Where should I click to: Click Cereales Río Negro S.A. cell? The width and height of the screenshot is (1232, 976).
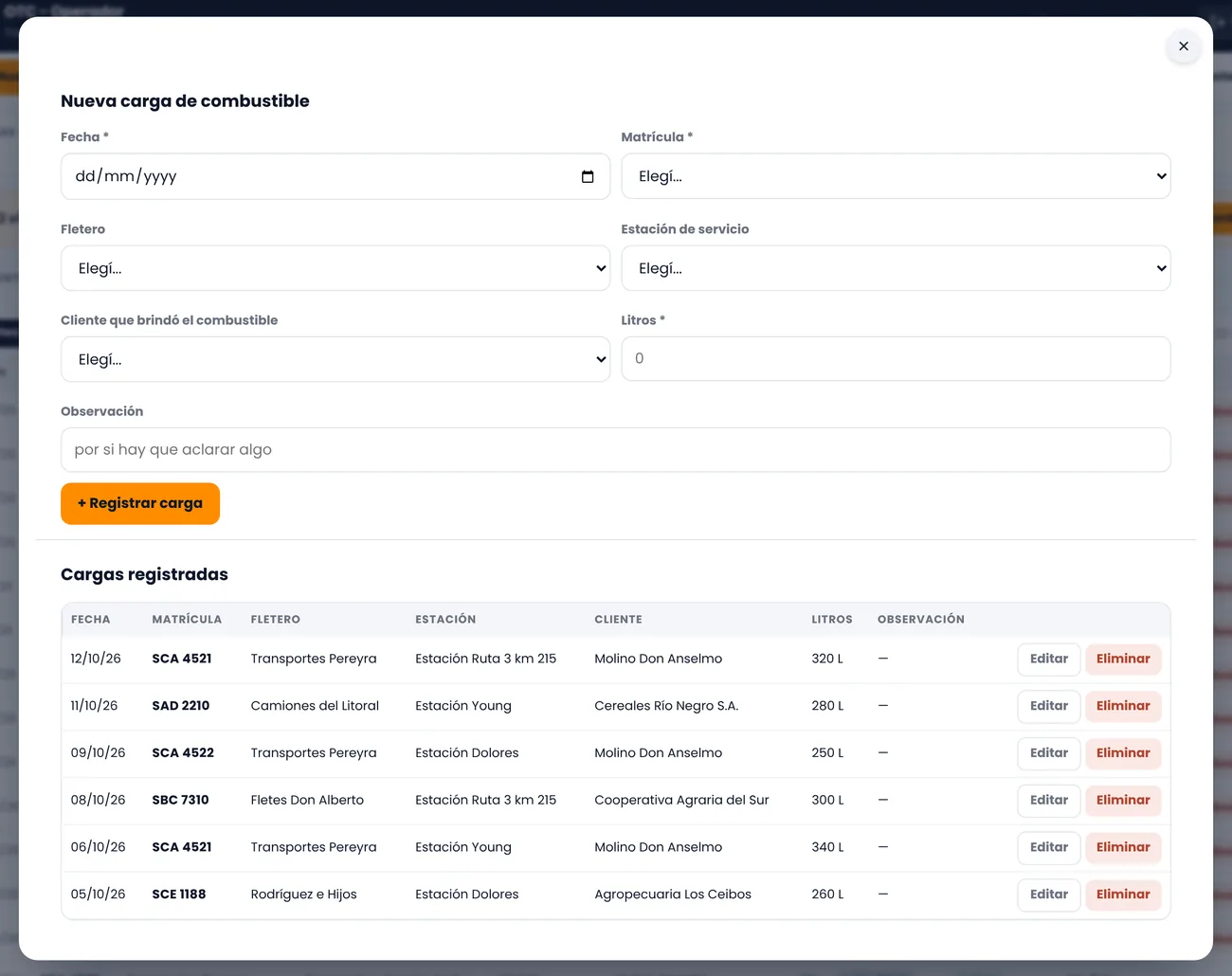(x=666, y=706)
